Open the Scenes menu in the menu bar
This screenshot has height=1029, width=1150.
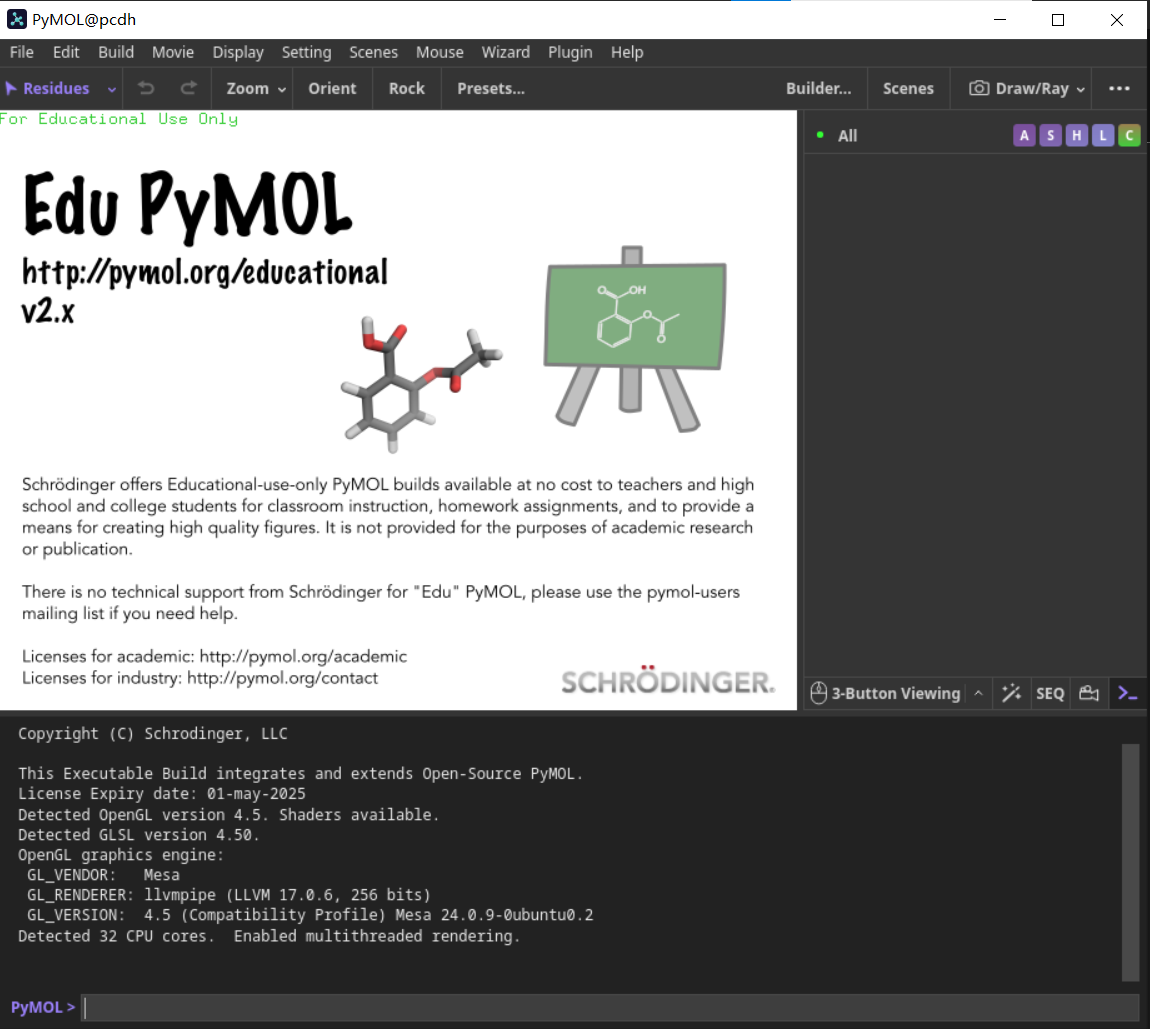(373, 52)
